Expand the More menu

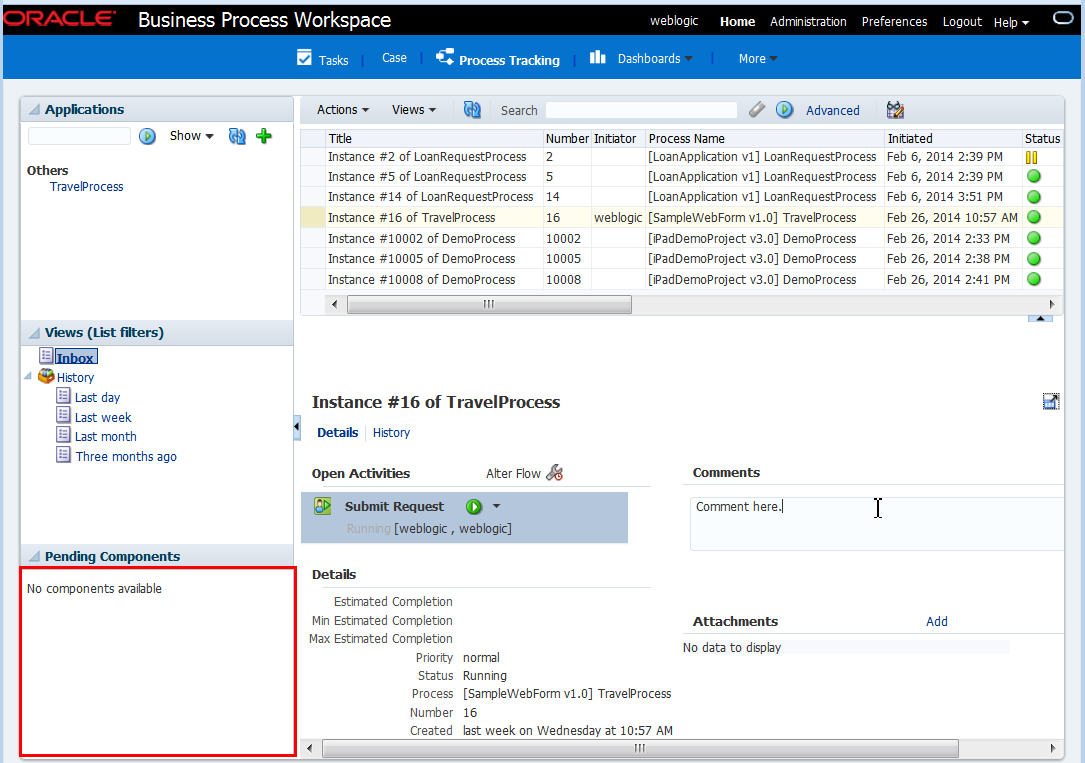(758, 59)
